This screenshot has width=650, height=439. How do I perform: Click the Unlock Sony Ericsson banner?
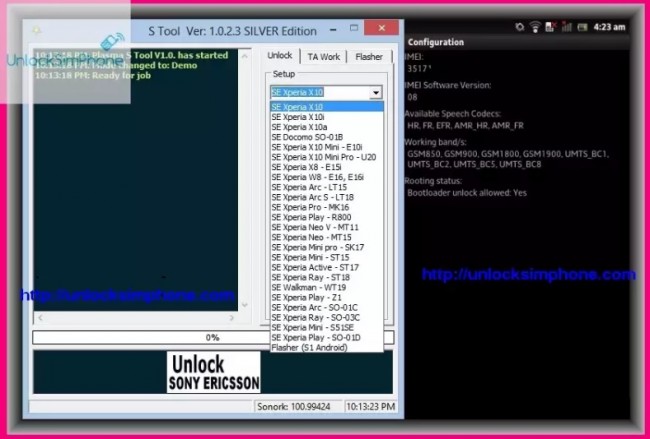pos(213,372)
